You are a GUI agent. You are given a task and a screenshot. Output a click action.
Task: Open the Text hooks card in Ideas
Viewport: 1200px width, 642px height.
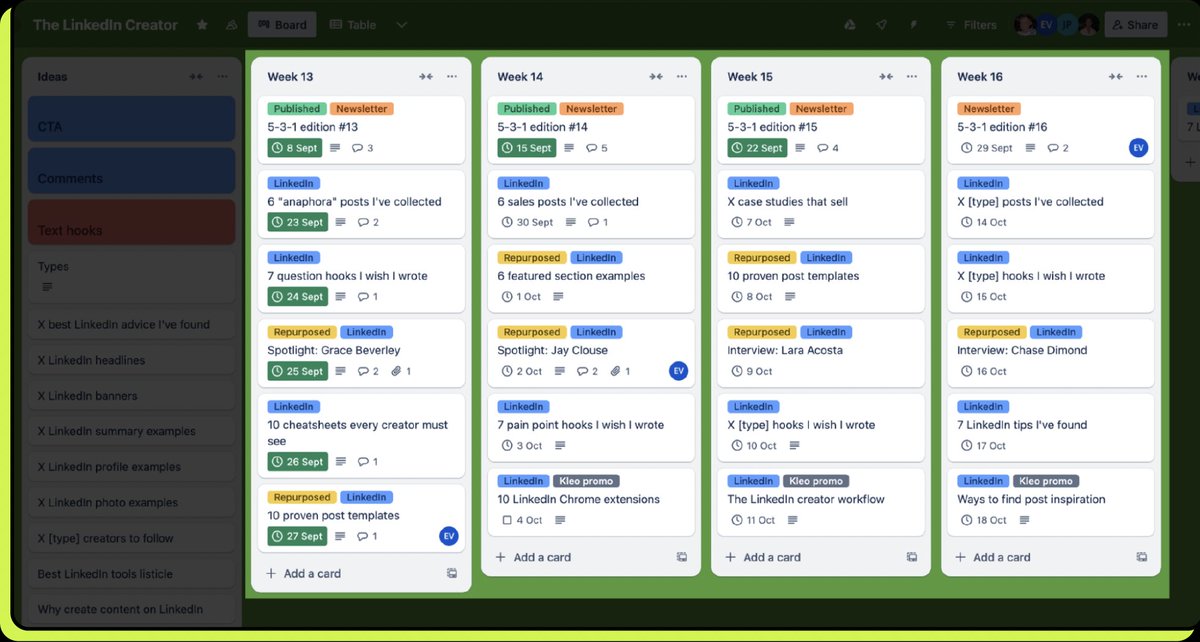[132, 222]
